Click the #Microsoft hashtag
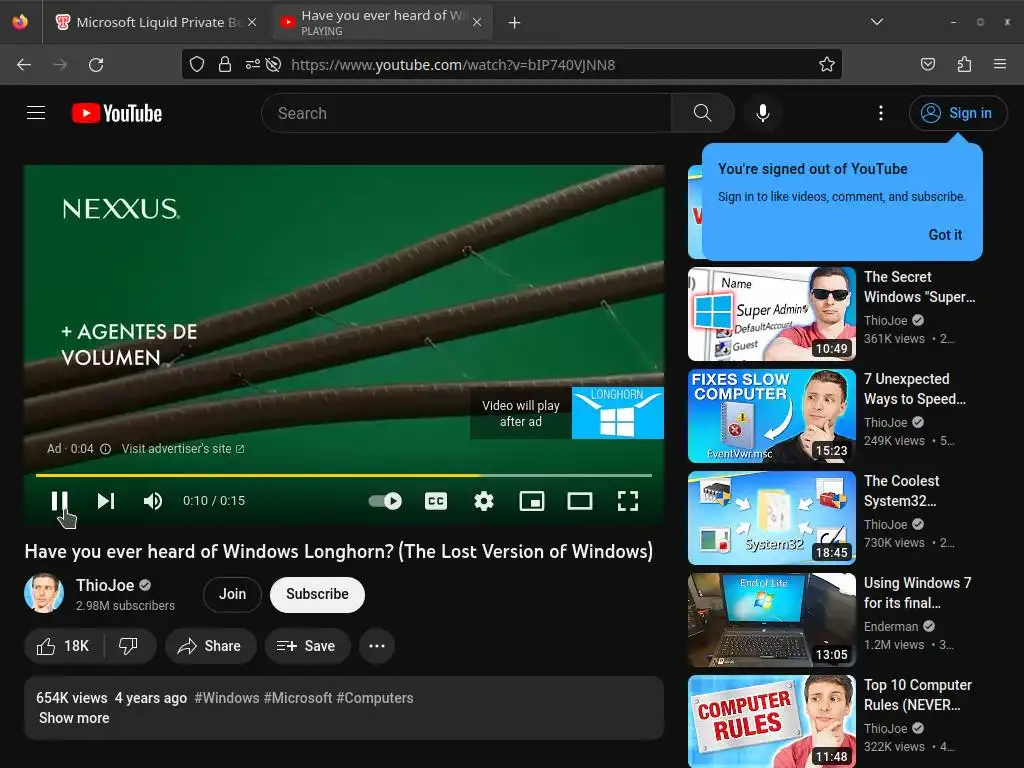1024x768 pixels. click(298, 697)
